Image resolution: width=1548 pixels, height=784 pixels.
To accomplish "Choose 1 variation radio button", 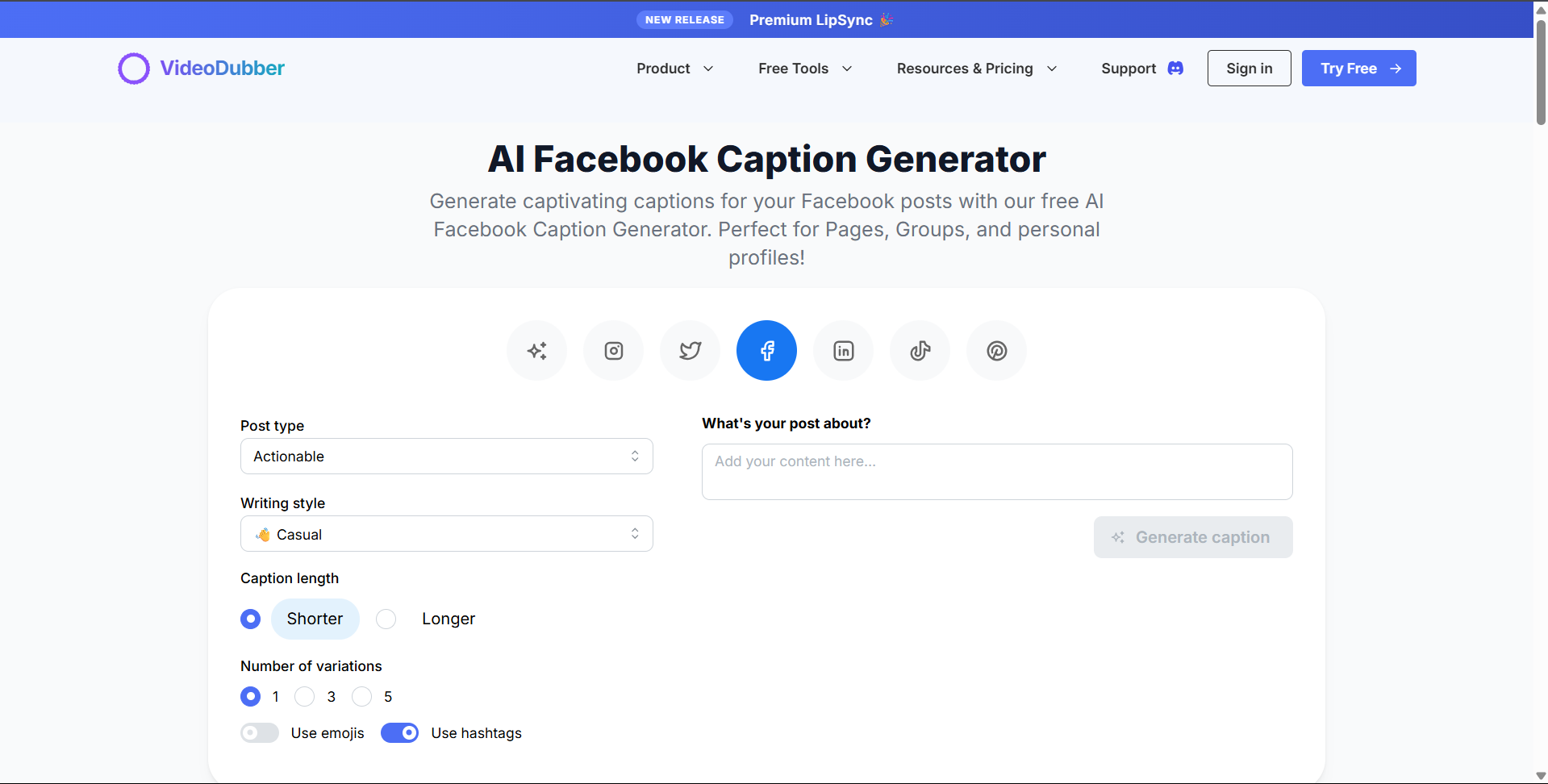I will point(251,696).
